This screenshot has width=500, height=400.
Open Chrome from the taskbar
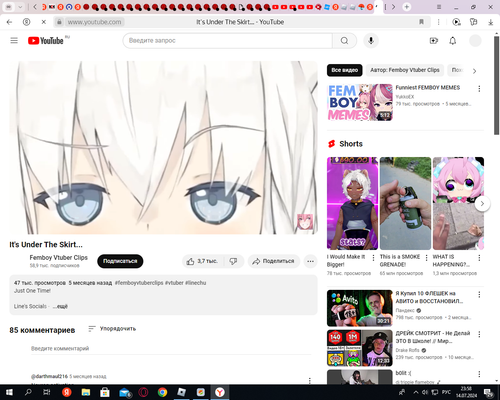tap(162, 392)
